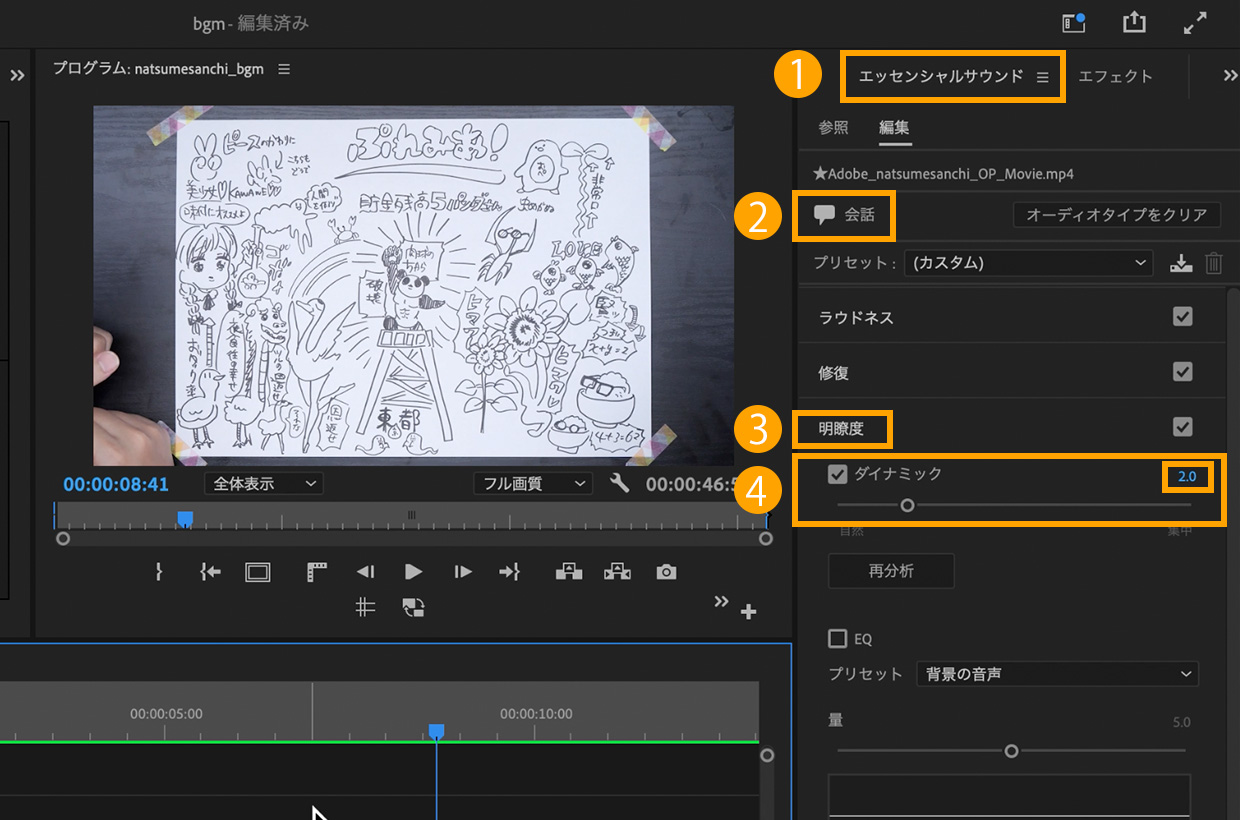
Task: Save settings as preset with the download-tray icon
Action: (1181, 263)
